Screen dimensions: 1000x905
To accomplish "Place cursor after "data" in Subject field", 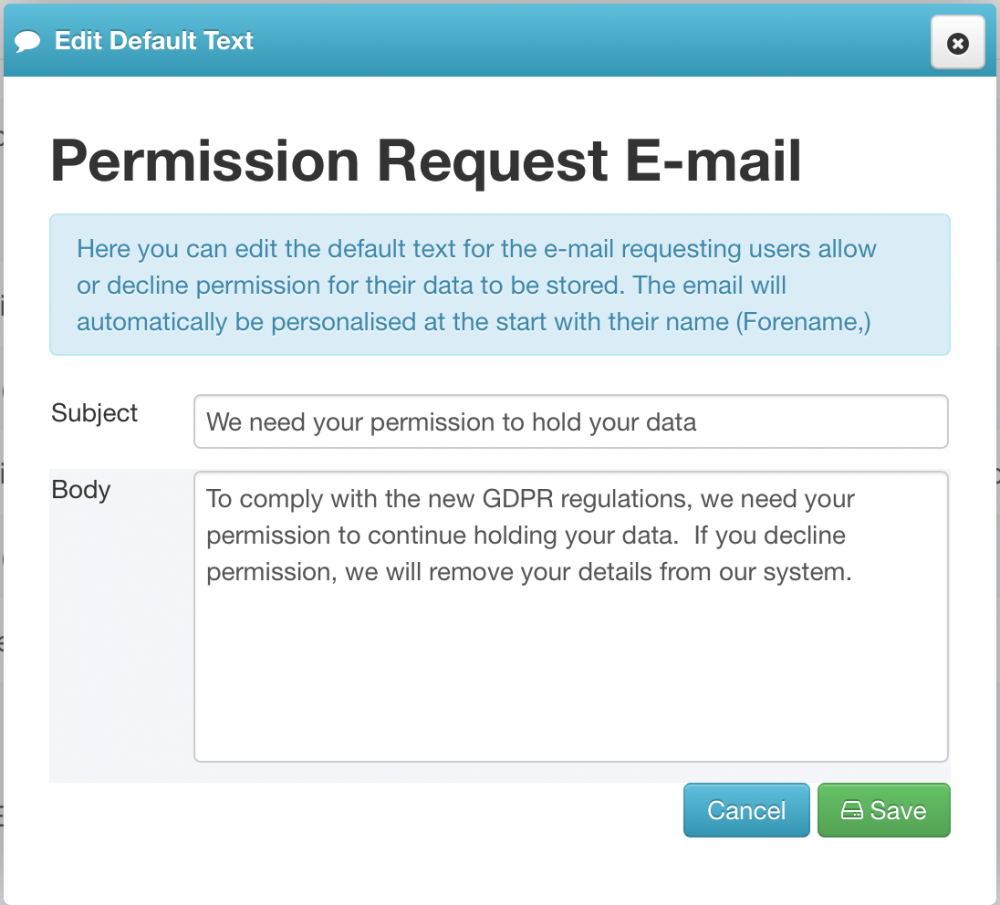I will (x=697, y=422).
